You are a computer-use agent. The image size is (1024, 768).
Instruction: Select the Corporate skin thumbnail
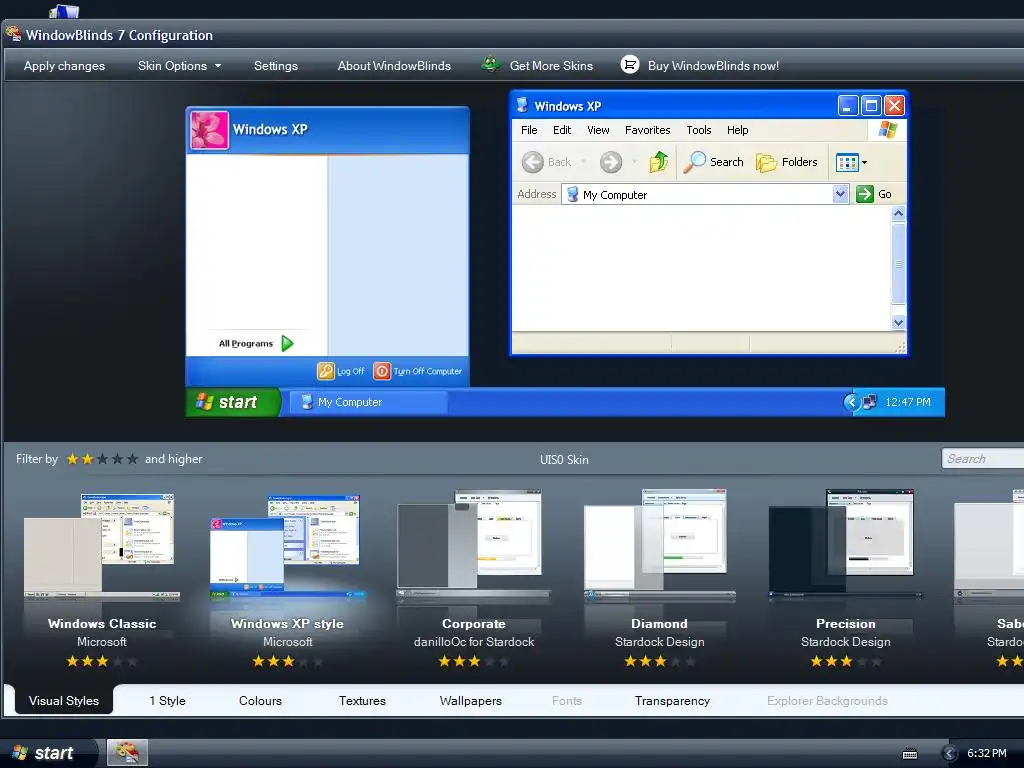click(x=473, y=546)
